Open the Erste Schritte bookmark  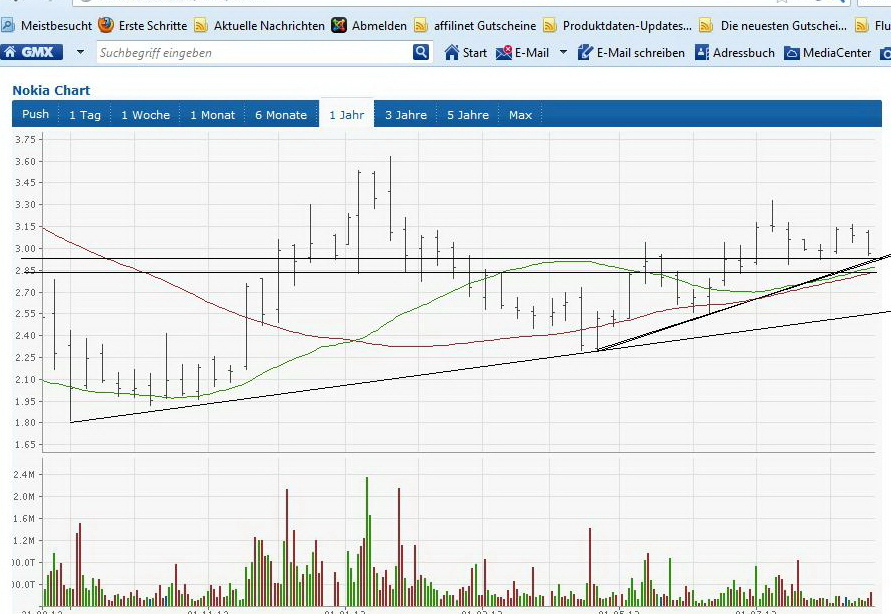153,26
